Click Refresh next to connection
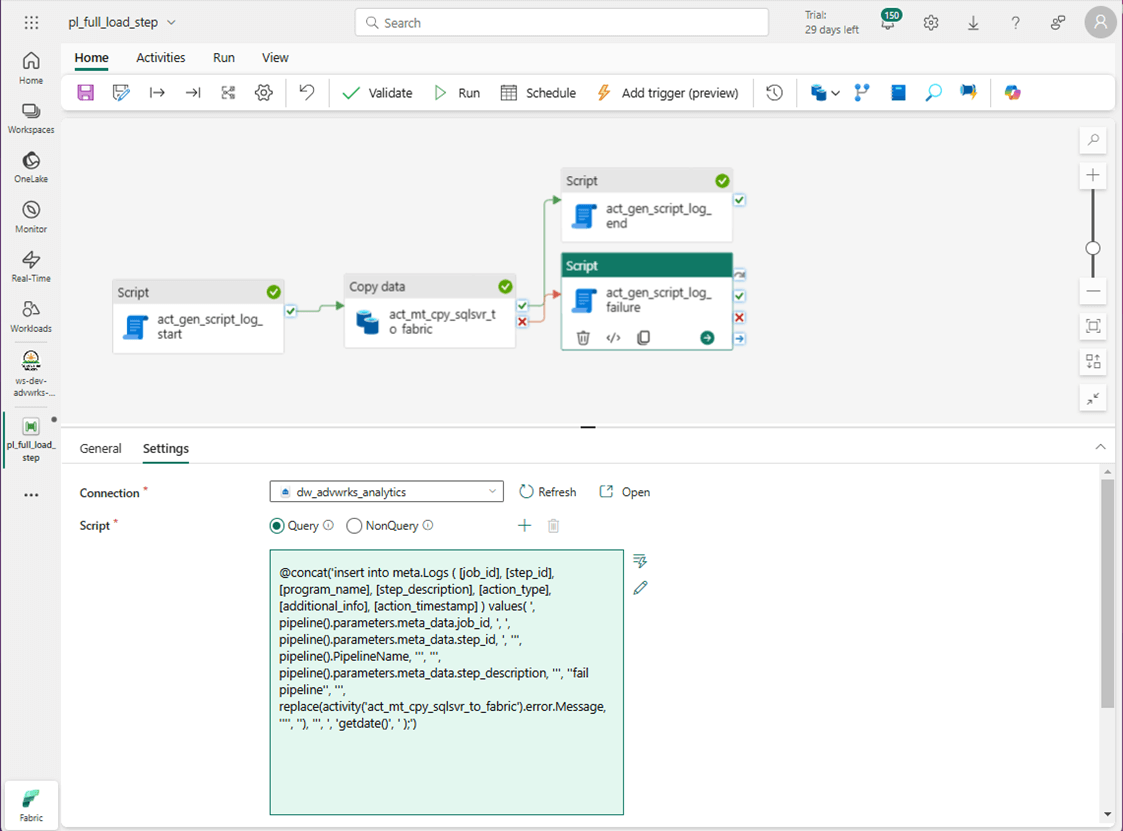Image resolution: width=1123 pixels, height=831 pixels. click(x=547, y=491)
